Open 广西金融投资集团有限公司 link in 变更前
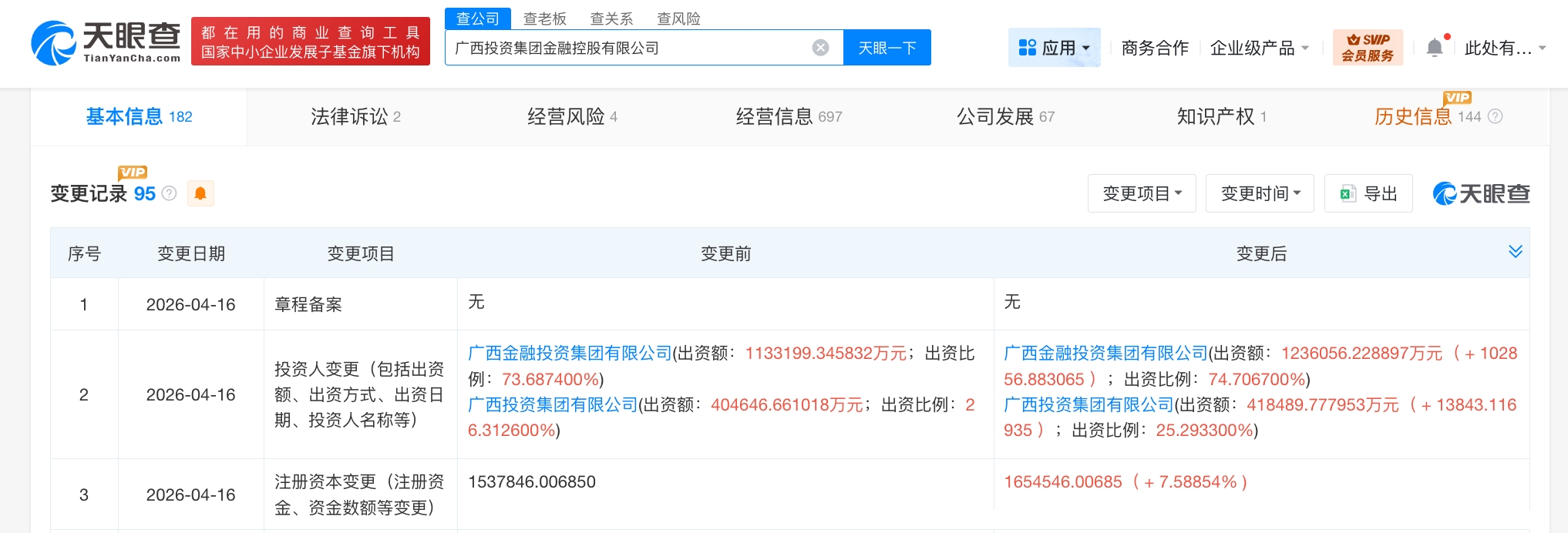This screenshot has height=533, width=1568. (570, 354)
